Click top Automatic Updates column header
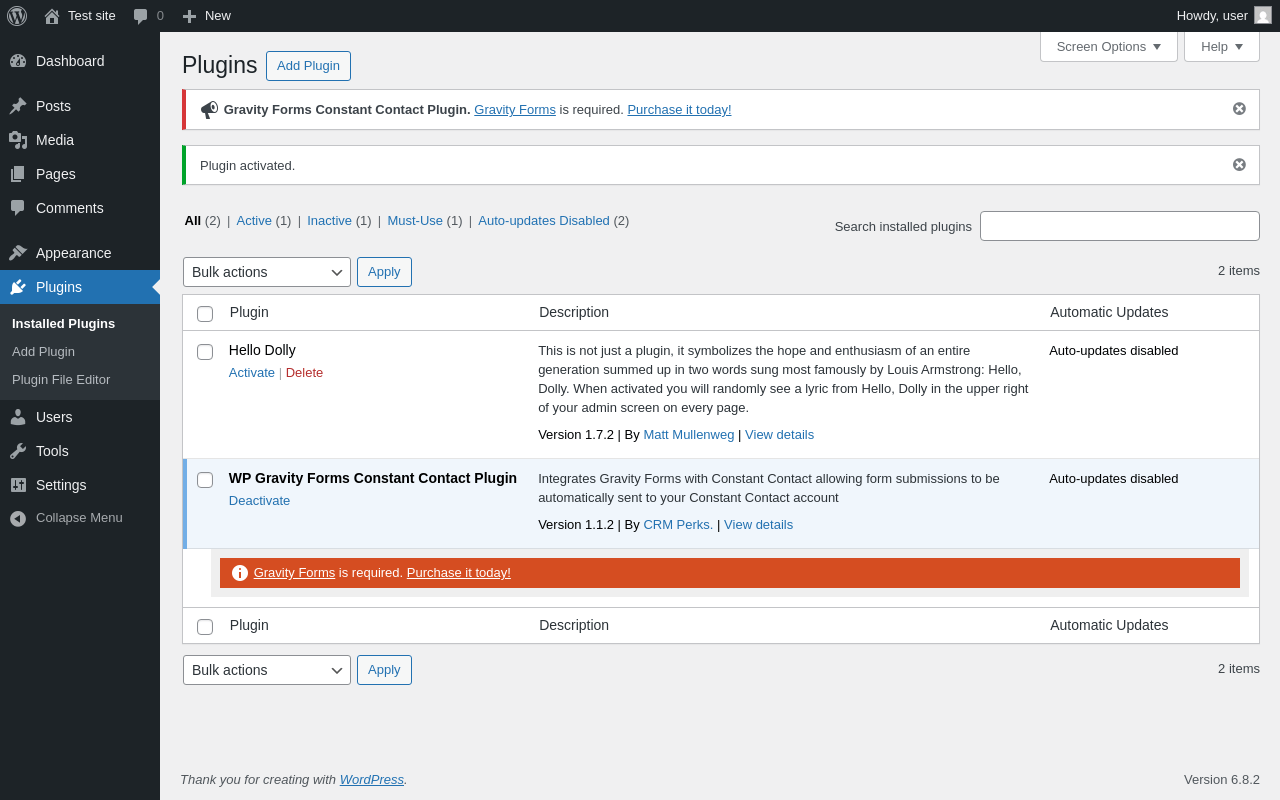This screenshot has height=800, width=1280. click(x=1109, y=312)
